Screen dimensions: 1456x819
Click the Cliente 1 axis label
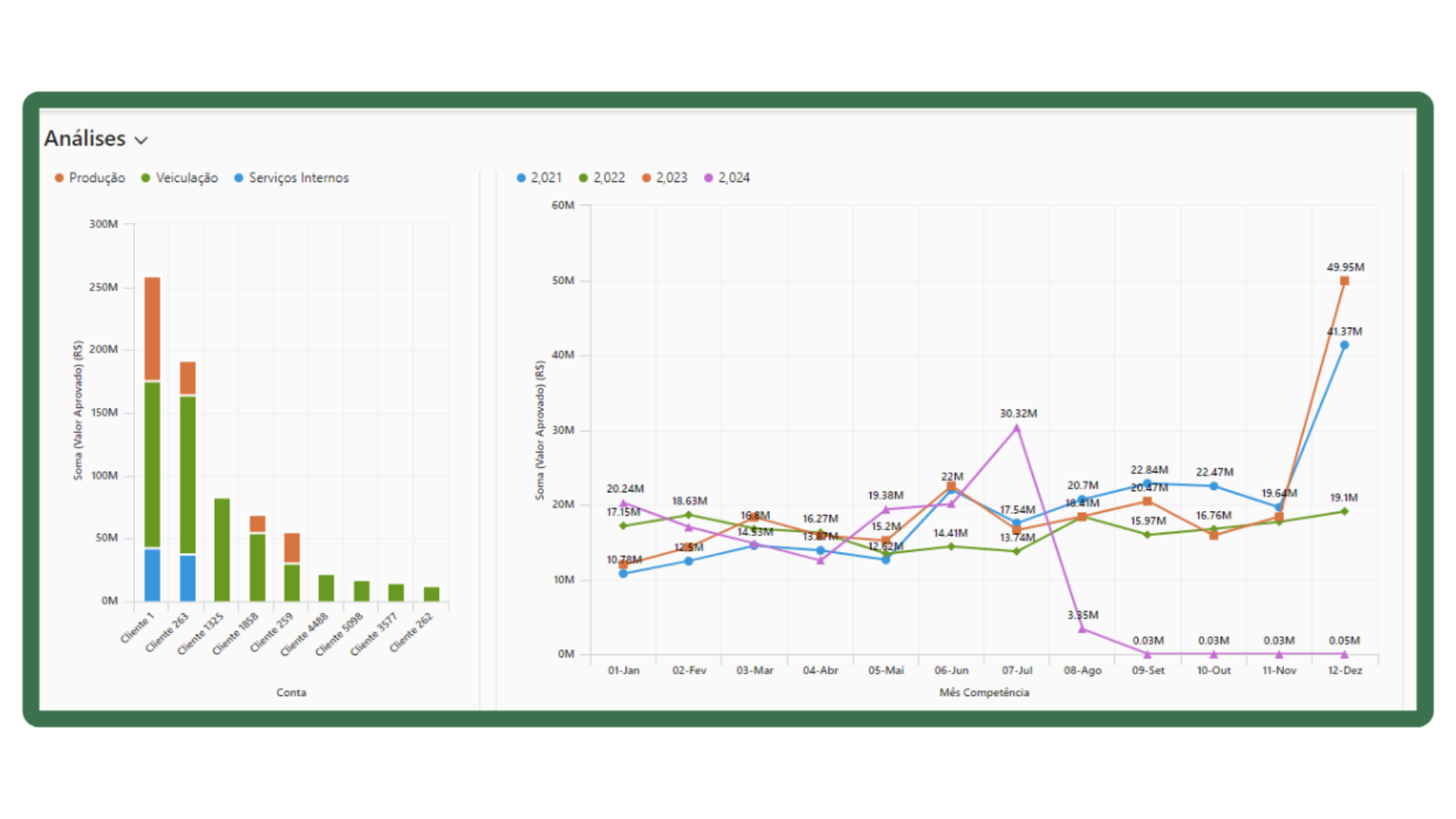tap(137, 627)
